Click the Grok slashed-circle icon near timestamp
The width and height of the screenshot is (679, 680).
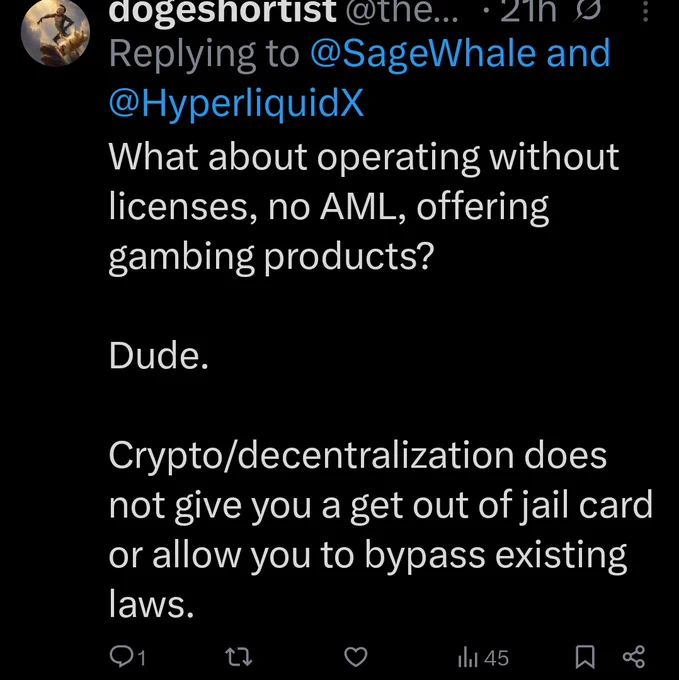588,10
